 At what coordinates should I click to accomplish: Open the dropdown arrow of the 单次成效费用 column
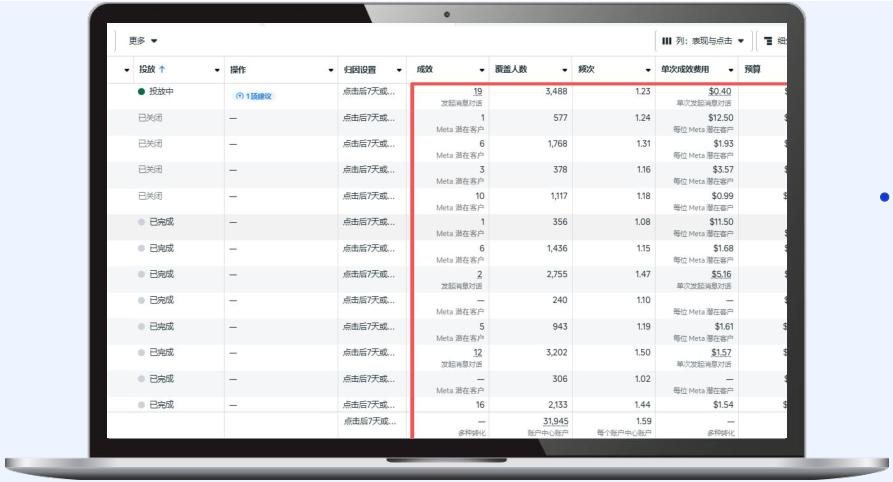coord(731,70)
